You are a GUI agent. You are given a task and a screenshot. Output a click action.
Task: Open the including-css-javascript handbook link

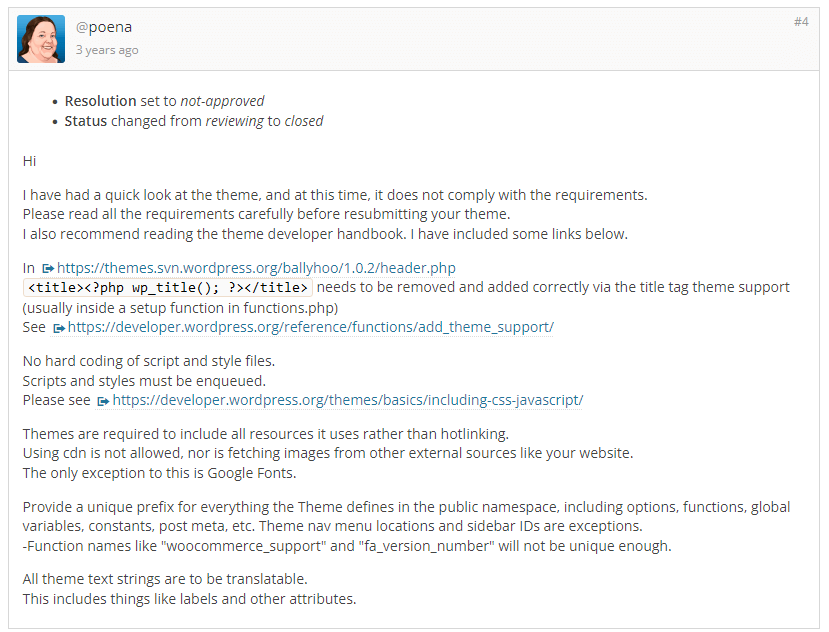(x=348, y=400)
